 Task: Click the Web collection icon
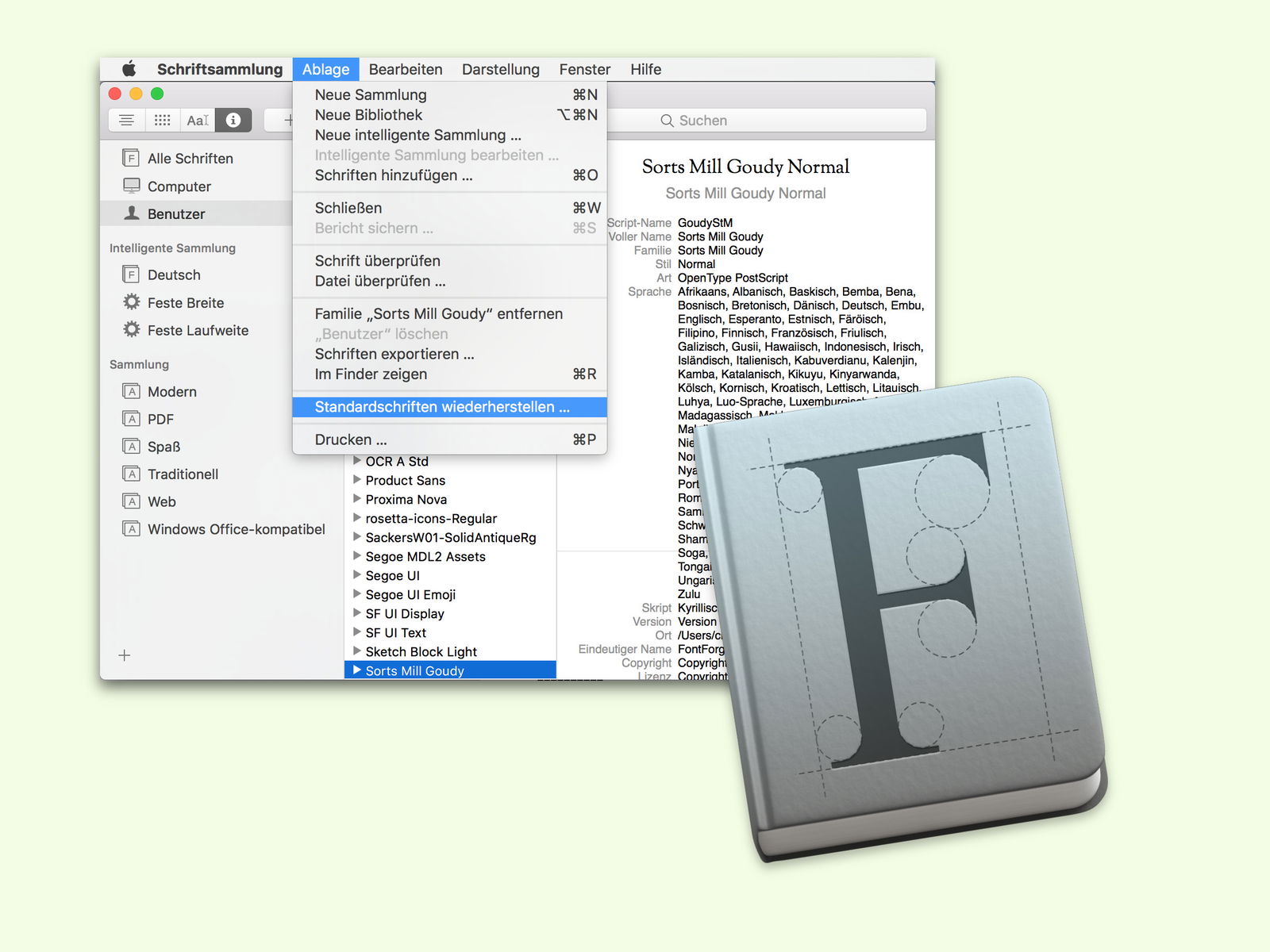tap(131, 501)
